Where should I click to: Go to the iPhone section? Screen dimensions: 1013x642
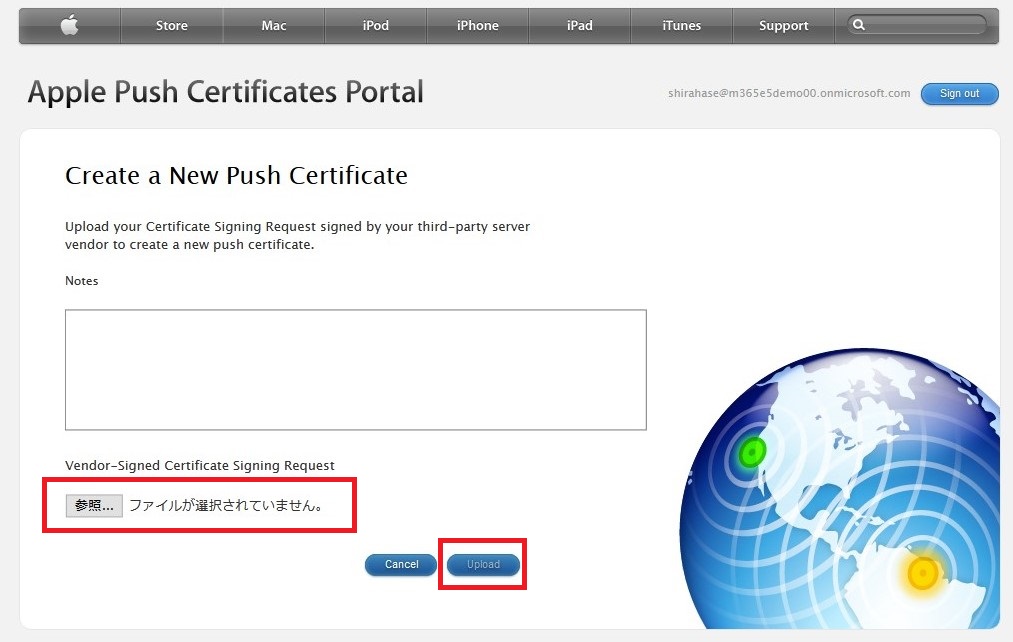pos(477,26)
